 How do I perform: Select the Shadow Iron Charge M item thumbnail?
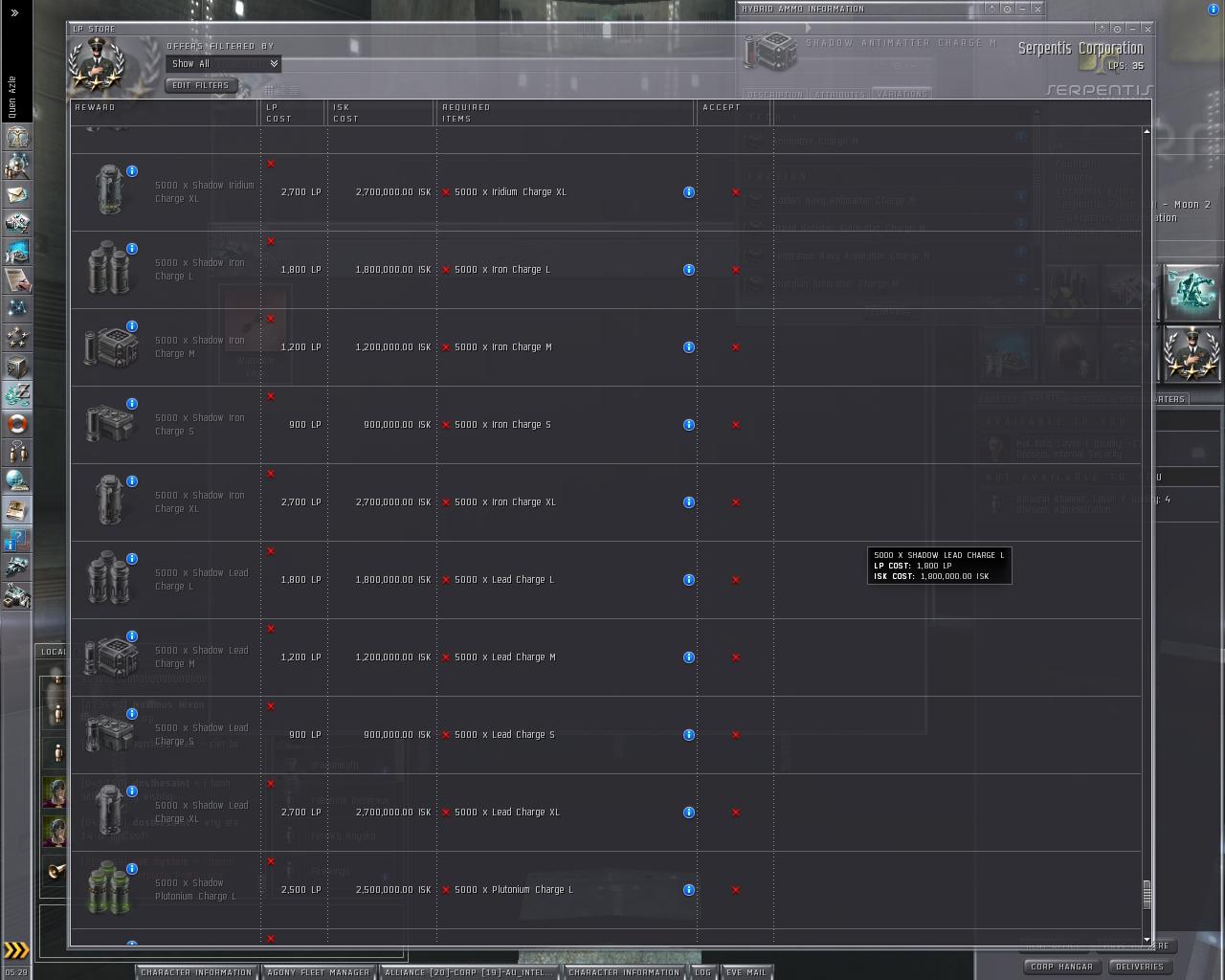point(110,347)
